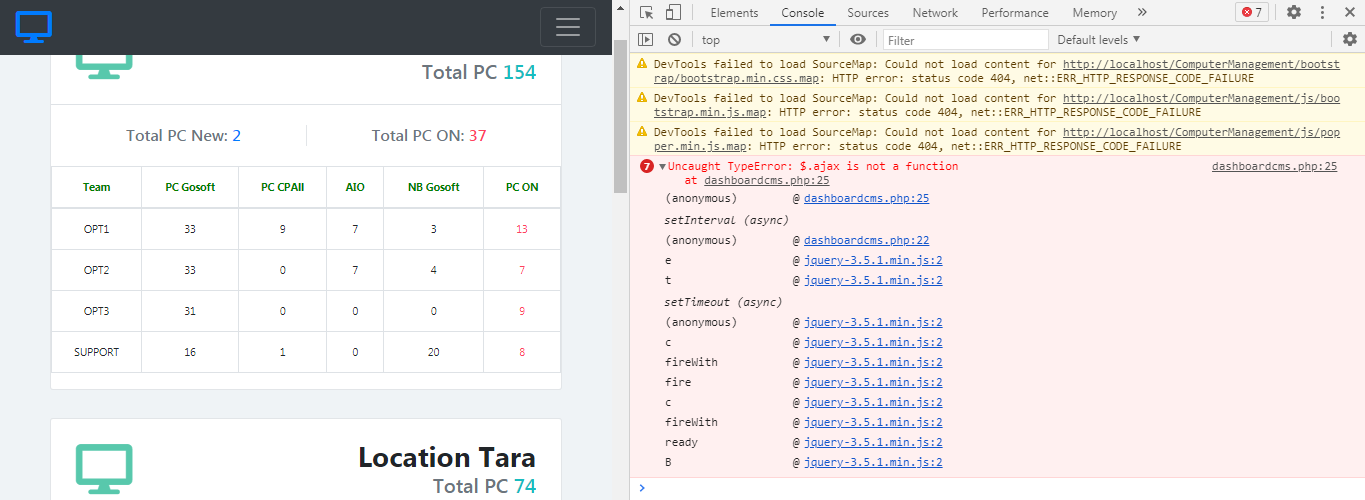1365x500 pixels.
Task: Show more DevTools tabs chevron
Action: [1142, 13]
